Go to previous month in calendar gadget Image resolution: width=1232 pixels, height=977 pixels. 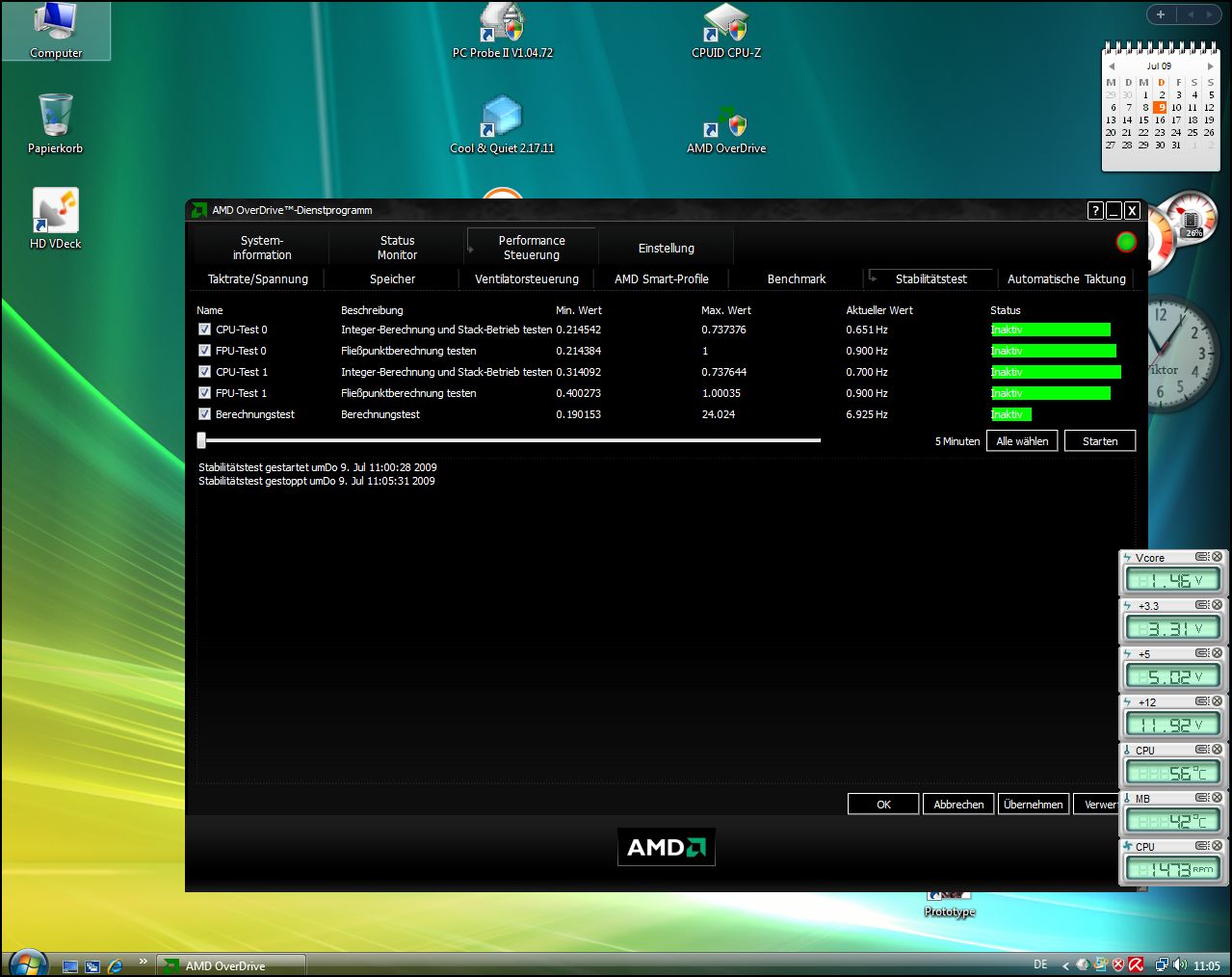click(x=1111, y=66)
